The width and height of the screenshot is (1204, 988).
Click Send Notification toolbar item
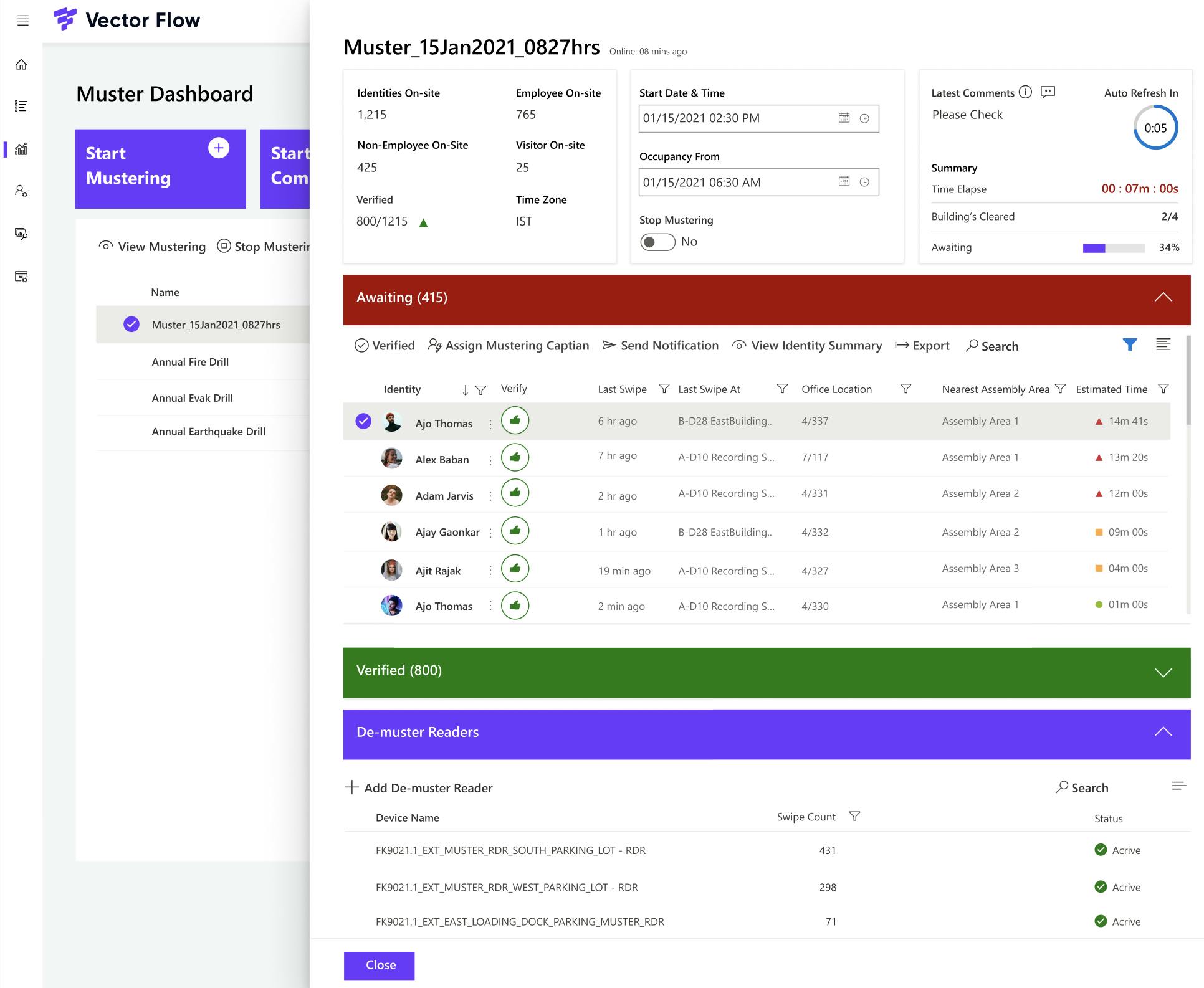coord(661,345)
